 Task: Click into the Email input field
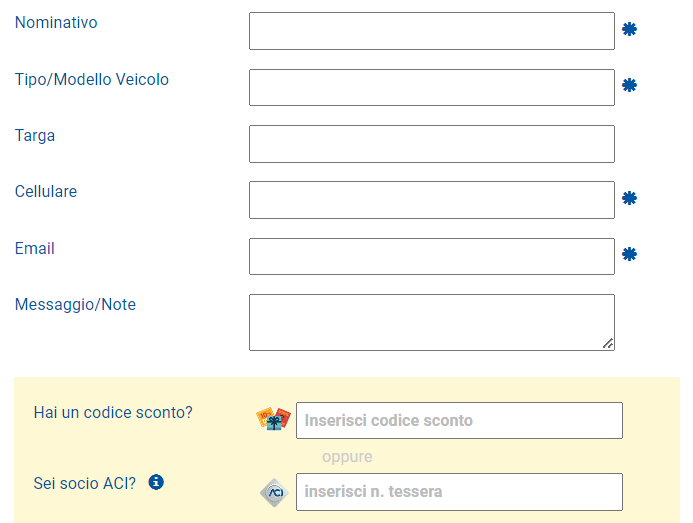click(431, 256)
